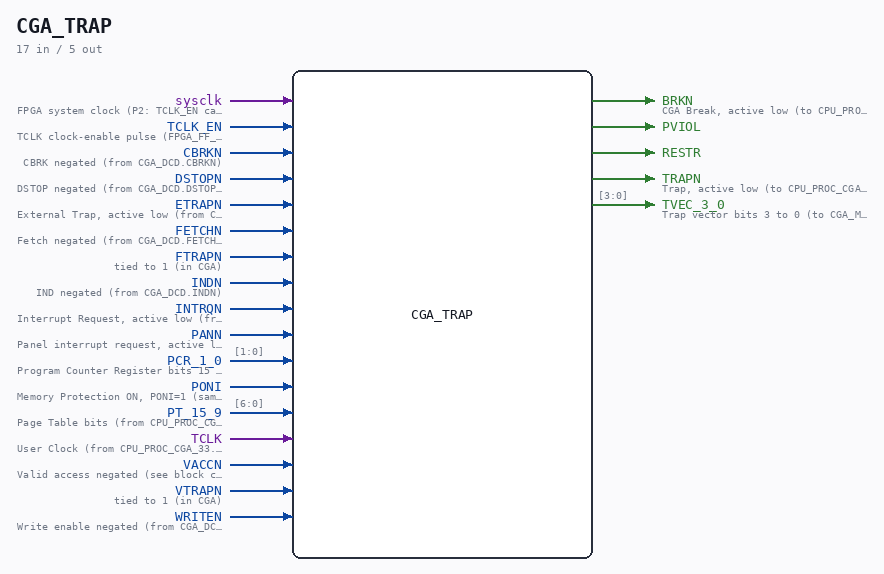Click the PANN input port label
Screen dimensions: 884x574
206,334
